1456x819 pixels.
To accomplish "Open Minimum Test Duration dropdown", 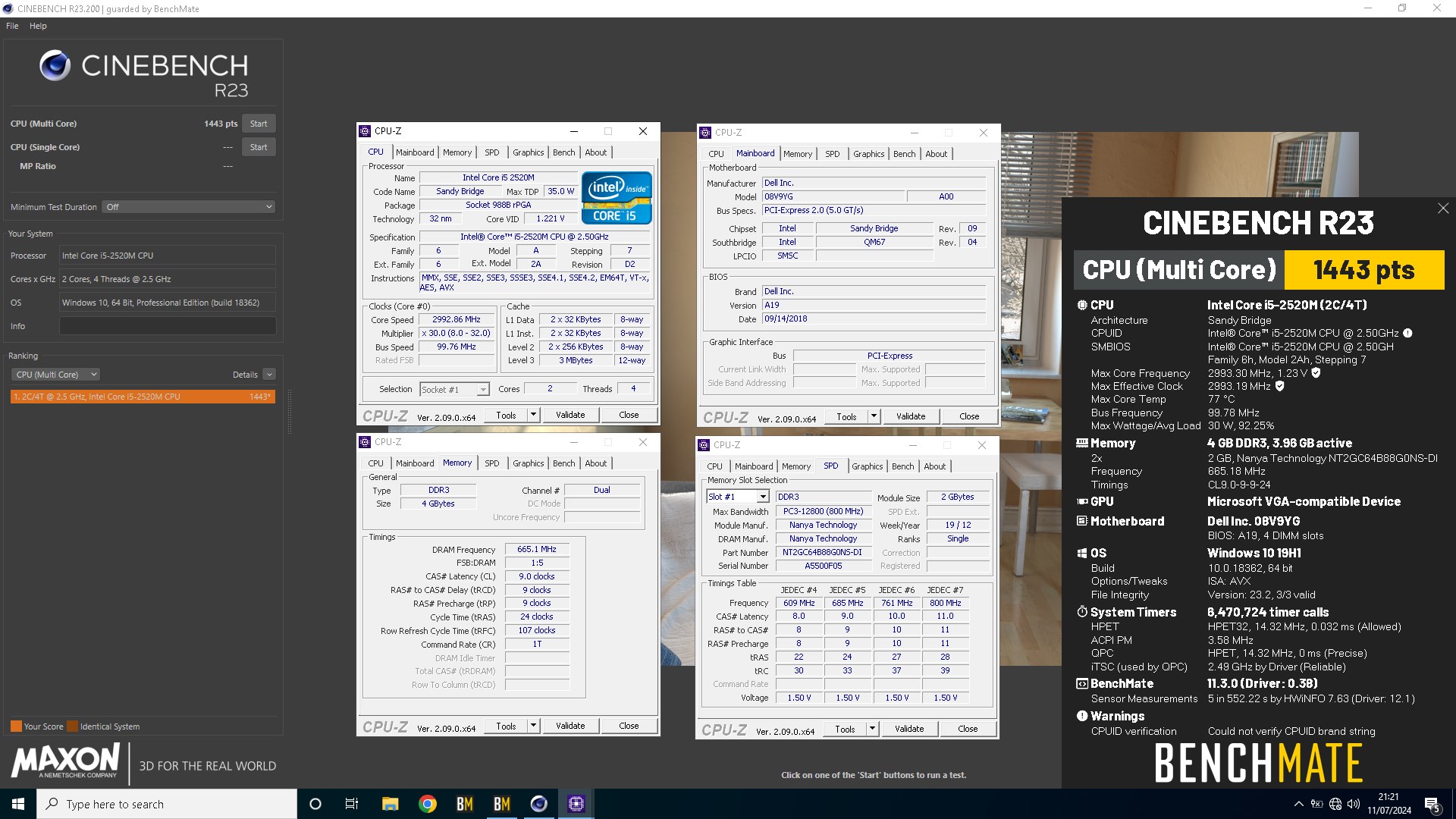I will coord(189,207).
